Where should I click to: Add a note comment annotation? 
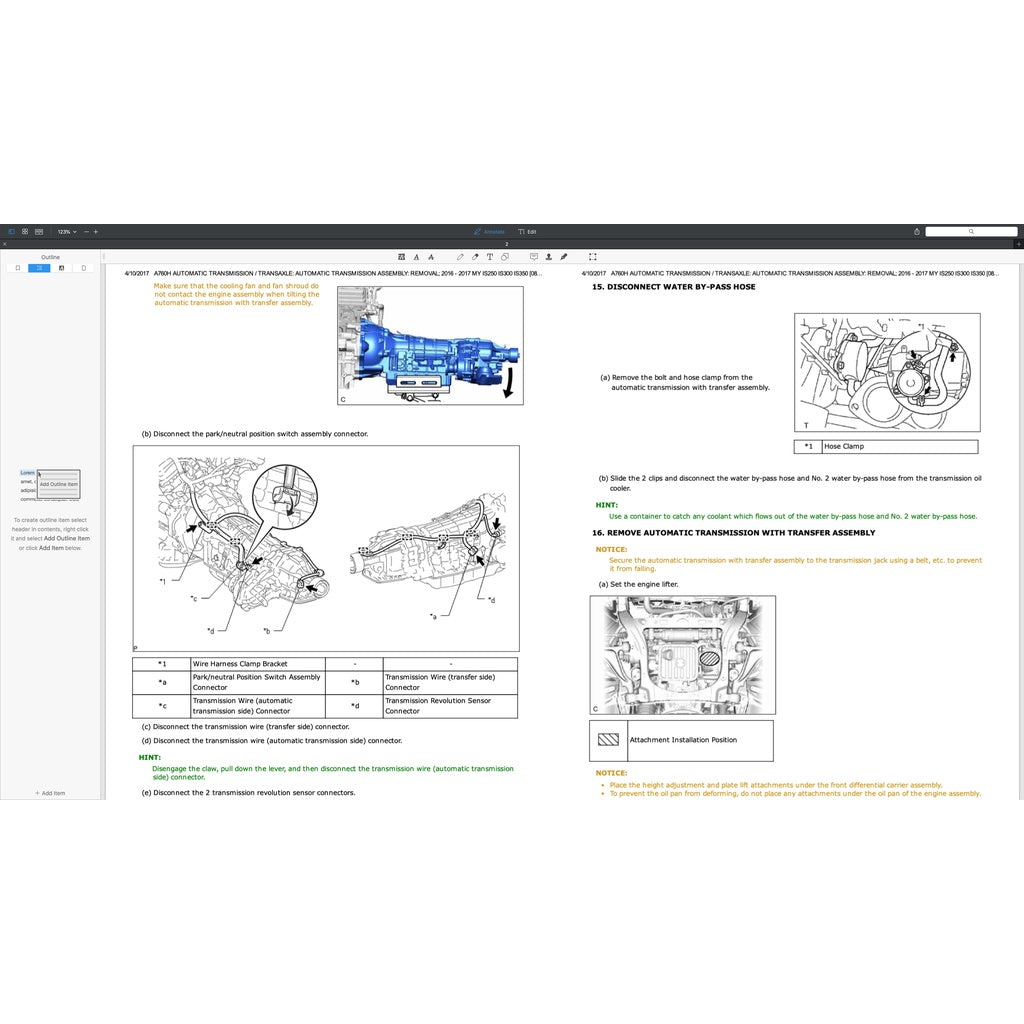coord(534,256)
